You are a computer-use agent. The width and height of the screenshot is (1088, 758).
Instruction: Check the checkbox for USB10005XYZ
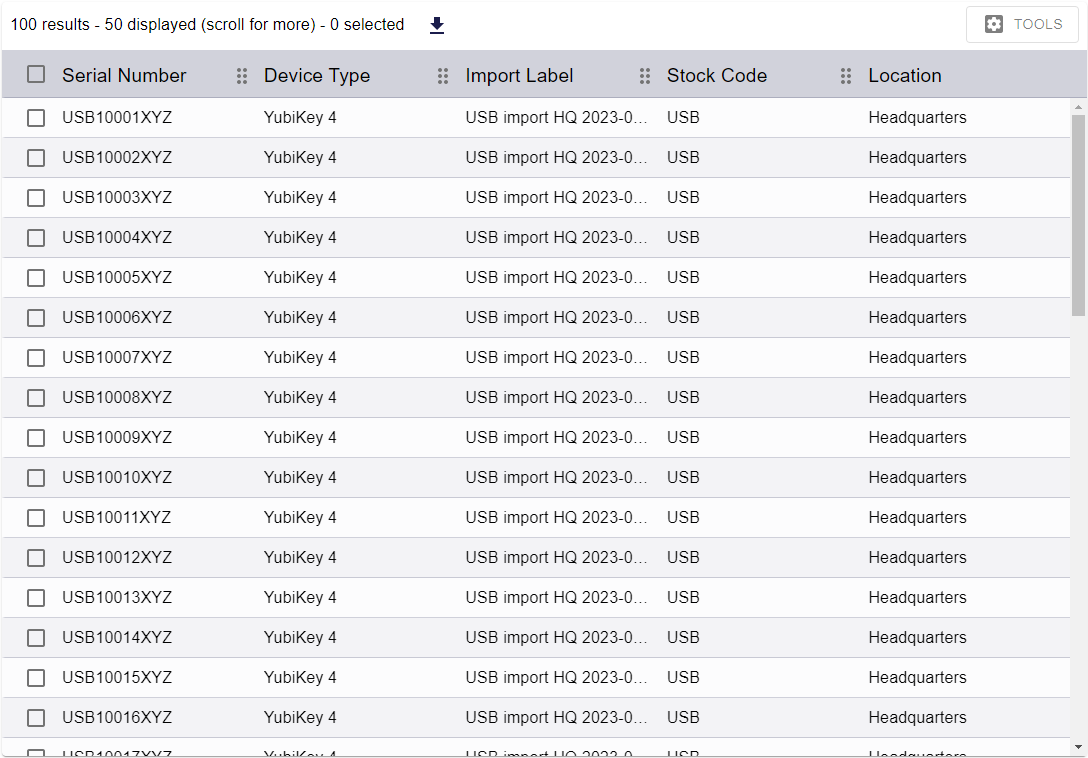coord(36,277)
